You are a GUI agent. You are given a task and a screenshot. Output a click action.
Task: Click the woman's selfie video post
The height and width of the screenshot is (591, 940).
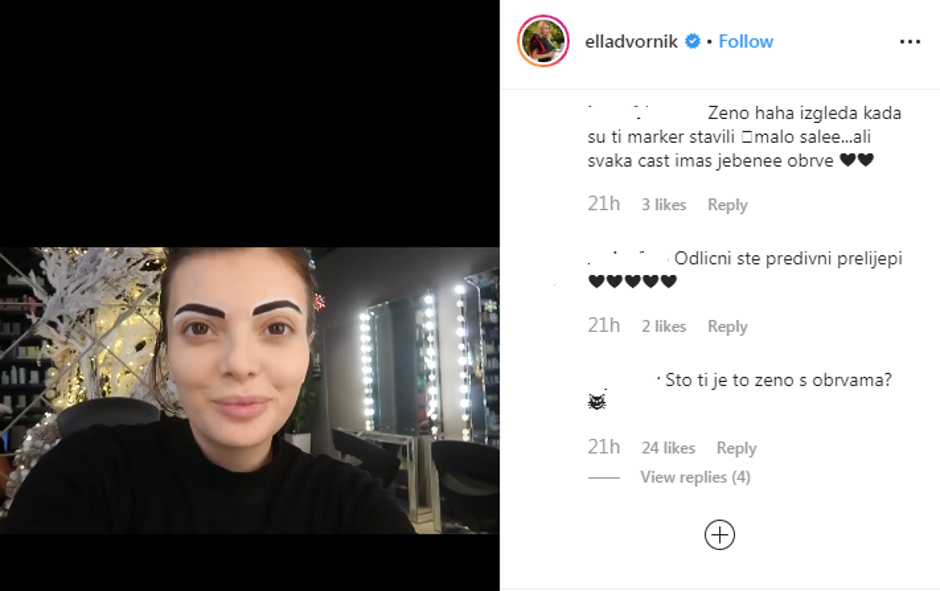coord(249,390)
